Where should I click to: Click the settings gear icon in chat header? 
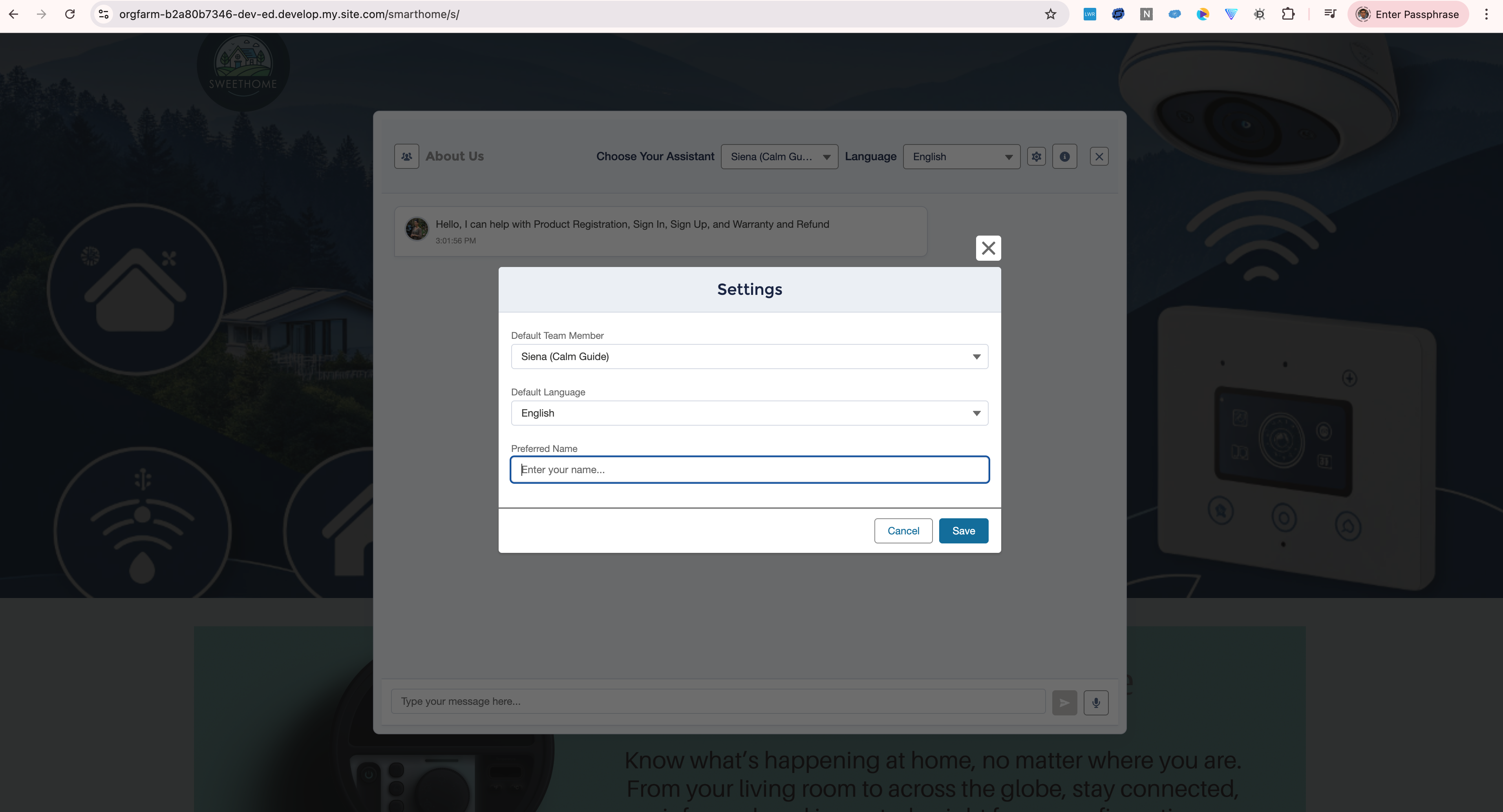coord(1036,156)
